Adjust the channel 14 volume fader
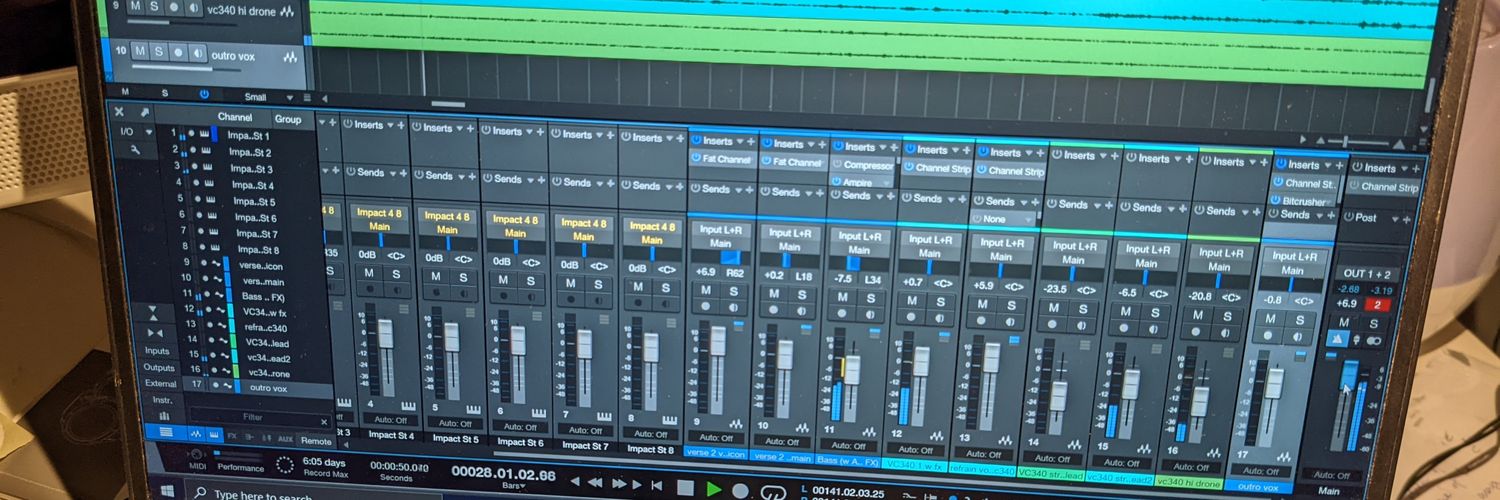Image resolution: width=1500 pixels, height=500 pixels. tap(1059, 395)
